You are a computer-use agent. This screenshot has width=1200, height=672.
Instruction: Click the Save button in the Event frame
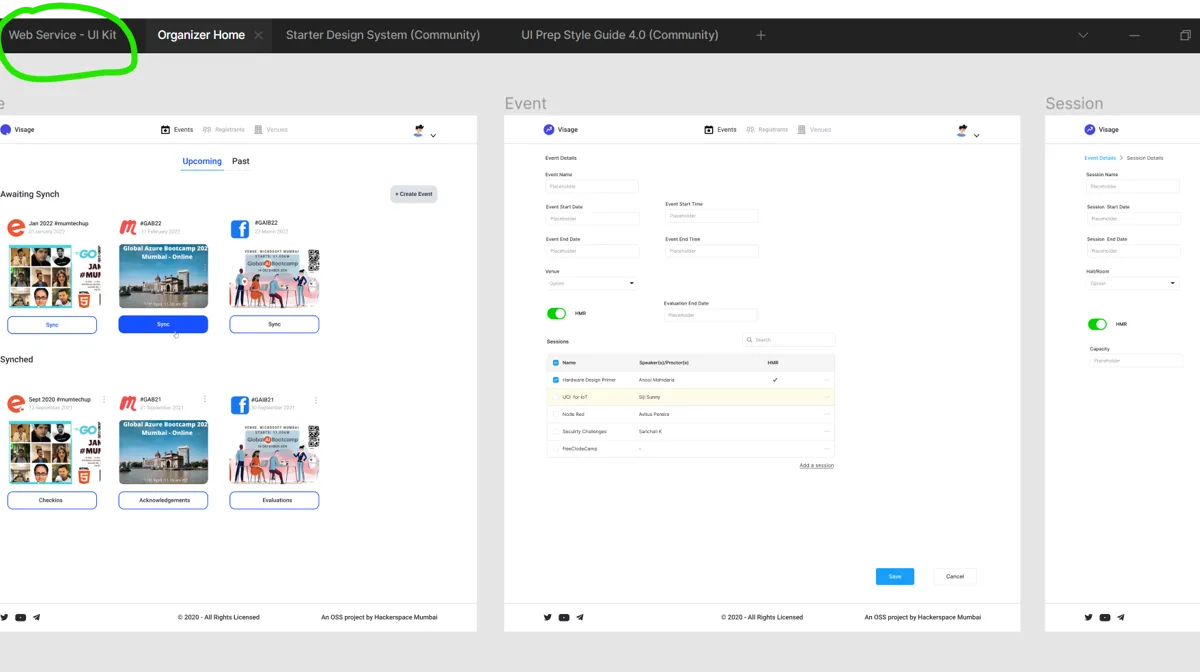click(895, 576)
